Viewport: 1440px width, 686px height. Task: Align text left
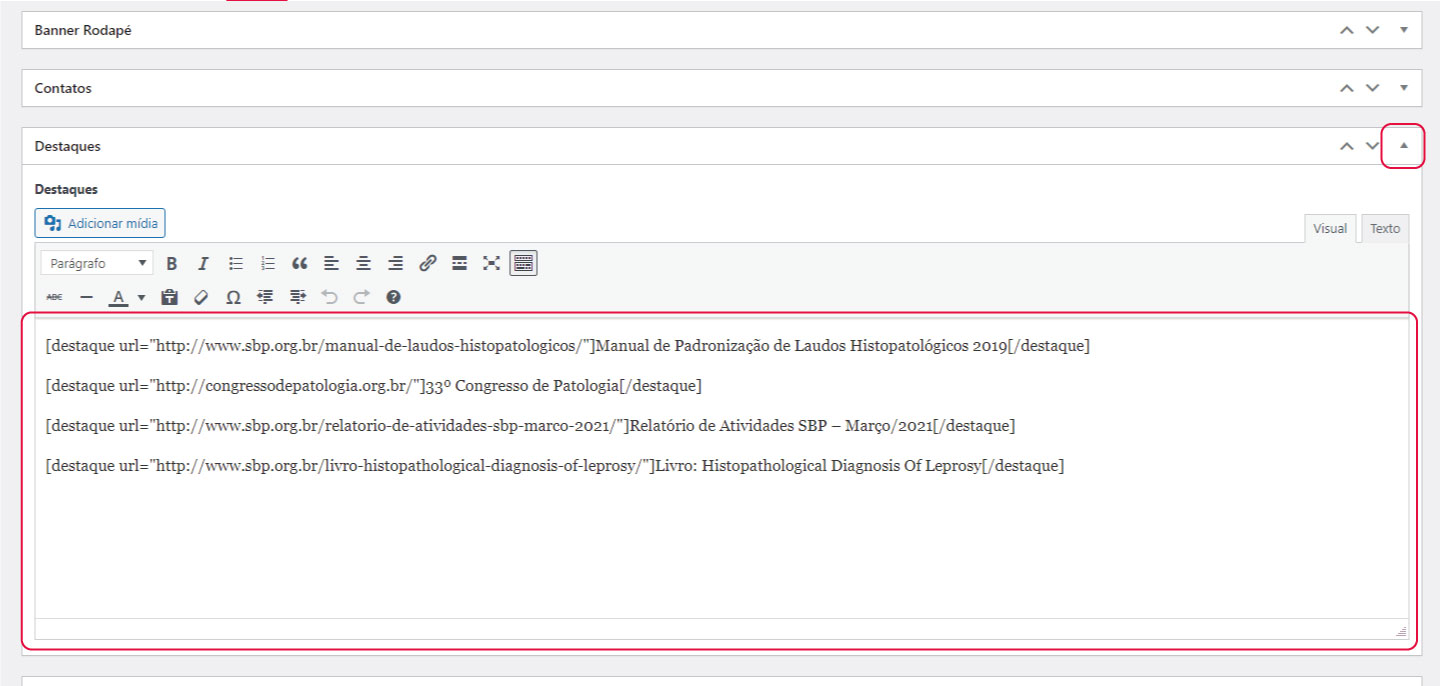pos(332,264)
